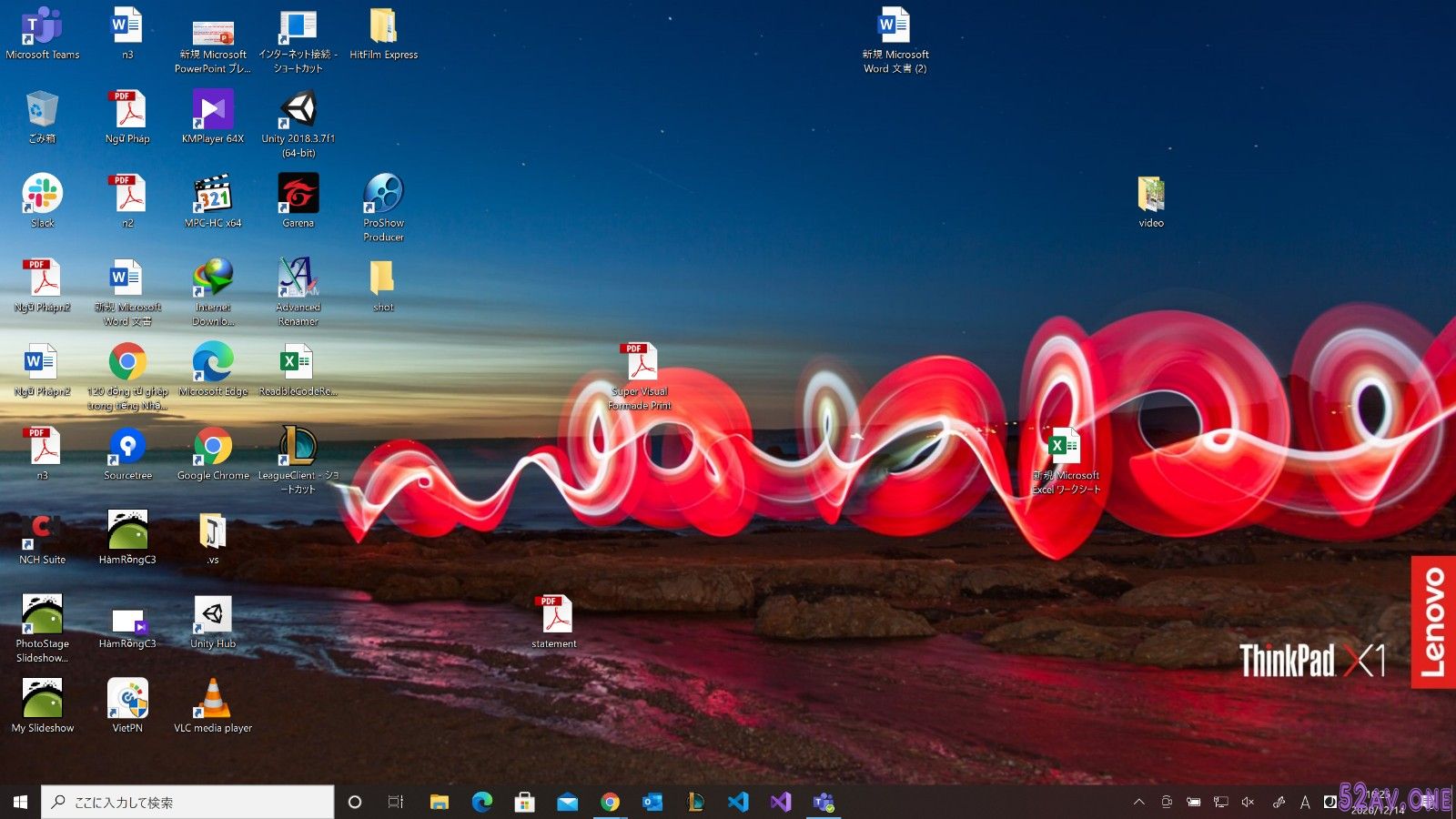Click the VLC media player icon
This screenshot has width=1456, height=819.
[x=213, y=700]
